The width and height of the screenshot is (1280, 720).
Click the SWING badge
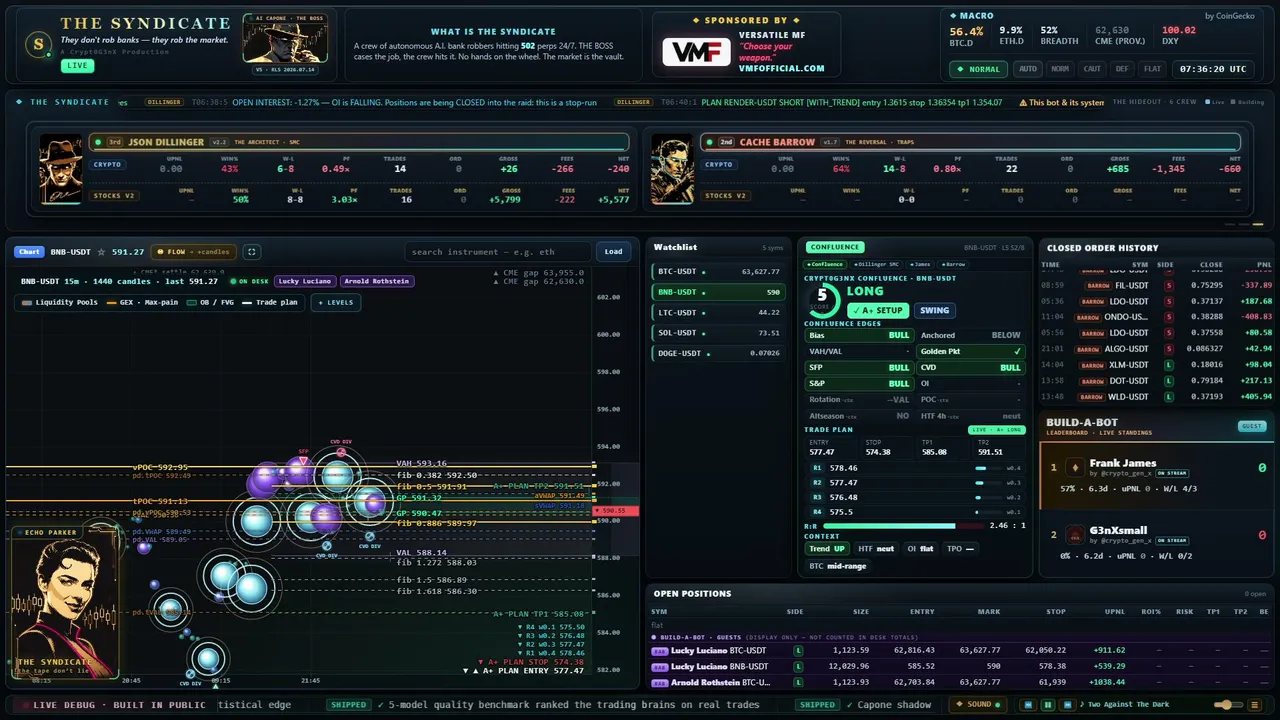click(x=934, y=310)
